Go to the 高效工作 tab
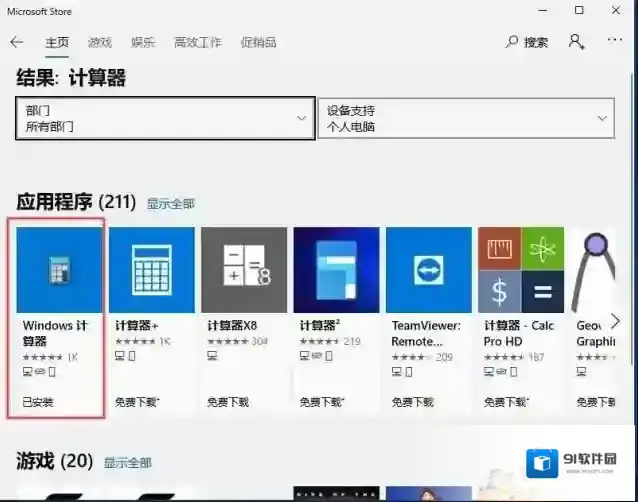This screenshot has height=502, width=638. [197, 43]
